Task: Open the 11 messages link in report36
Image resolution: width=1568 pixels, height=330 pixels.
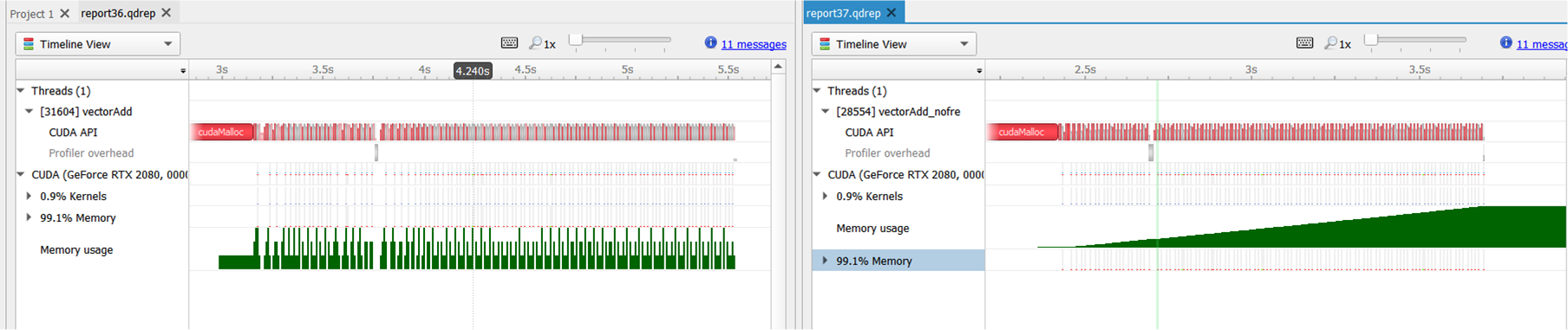Action: [x=754, y=44]
